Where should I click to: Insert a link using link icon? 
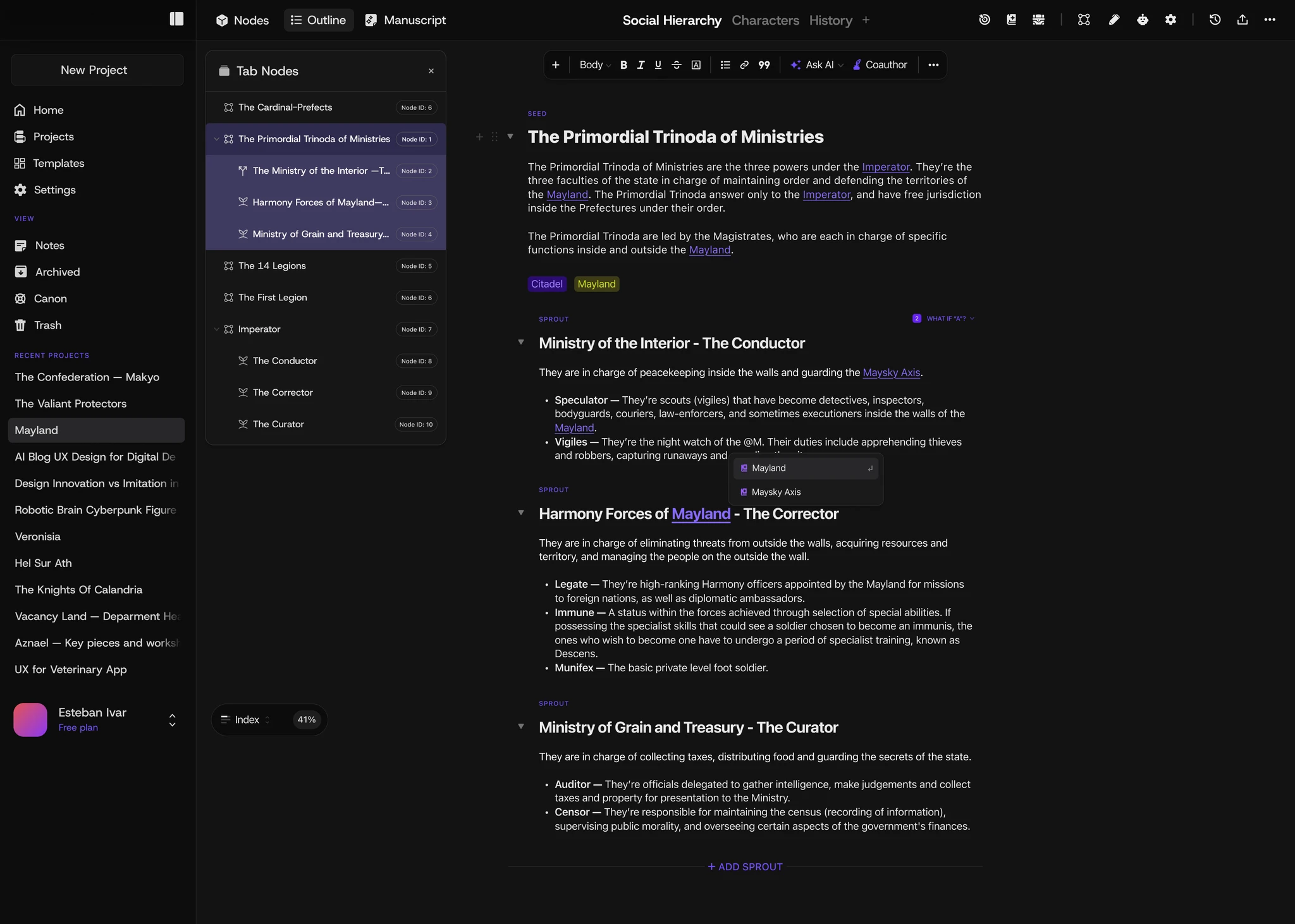click(744, 65)
